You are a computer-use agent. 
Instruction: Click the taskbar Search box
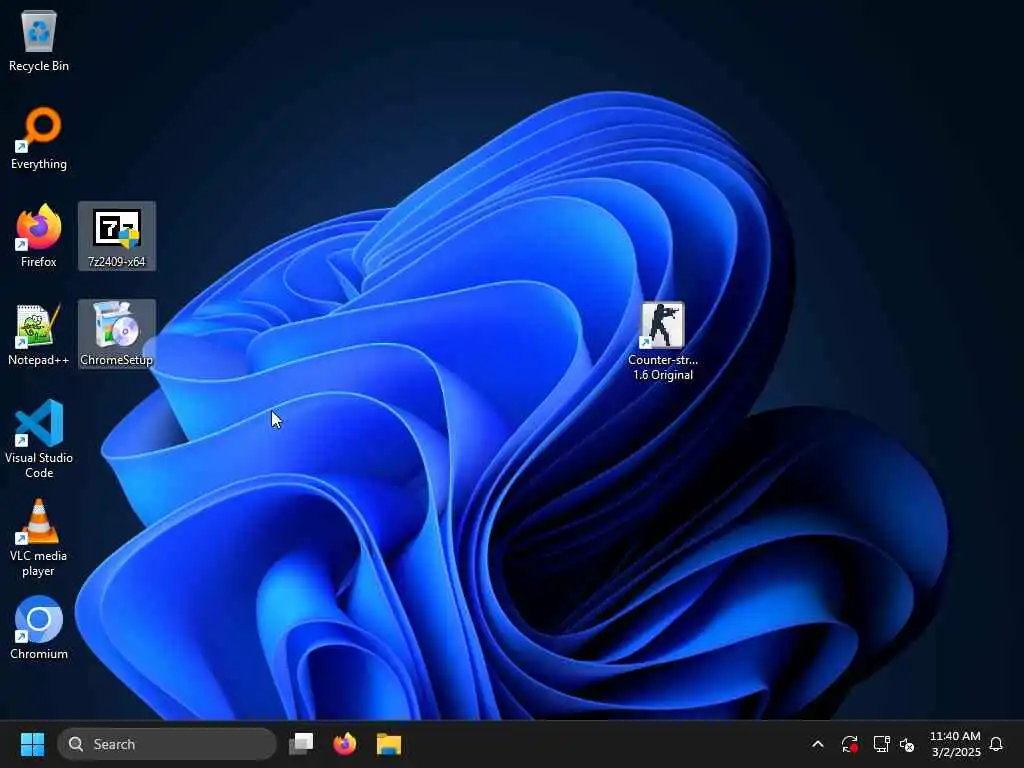(x=167, y=744)
